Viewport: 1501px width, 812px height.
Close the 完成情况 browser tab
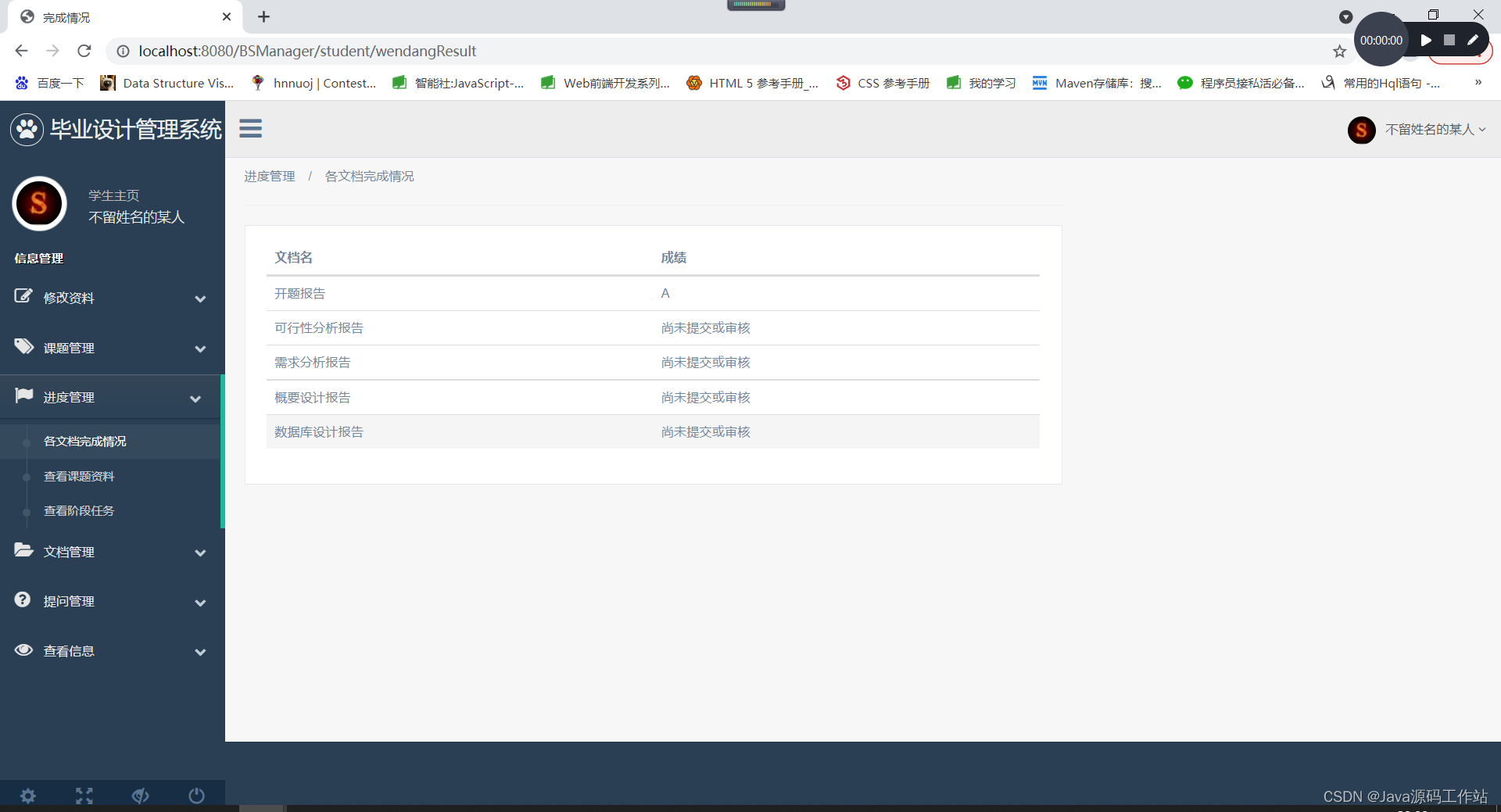(227, 16)
